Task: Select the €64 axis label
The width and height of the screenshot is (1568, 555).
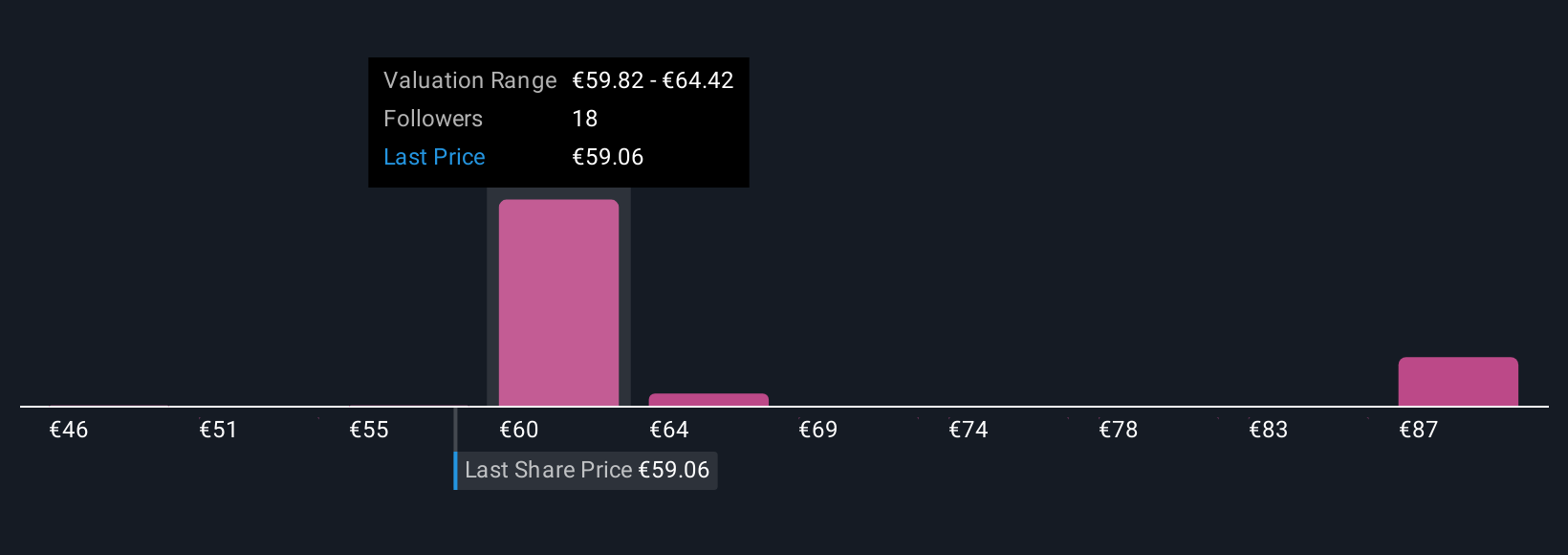Action: point(669,430)
